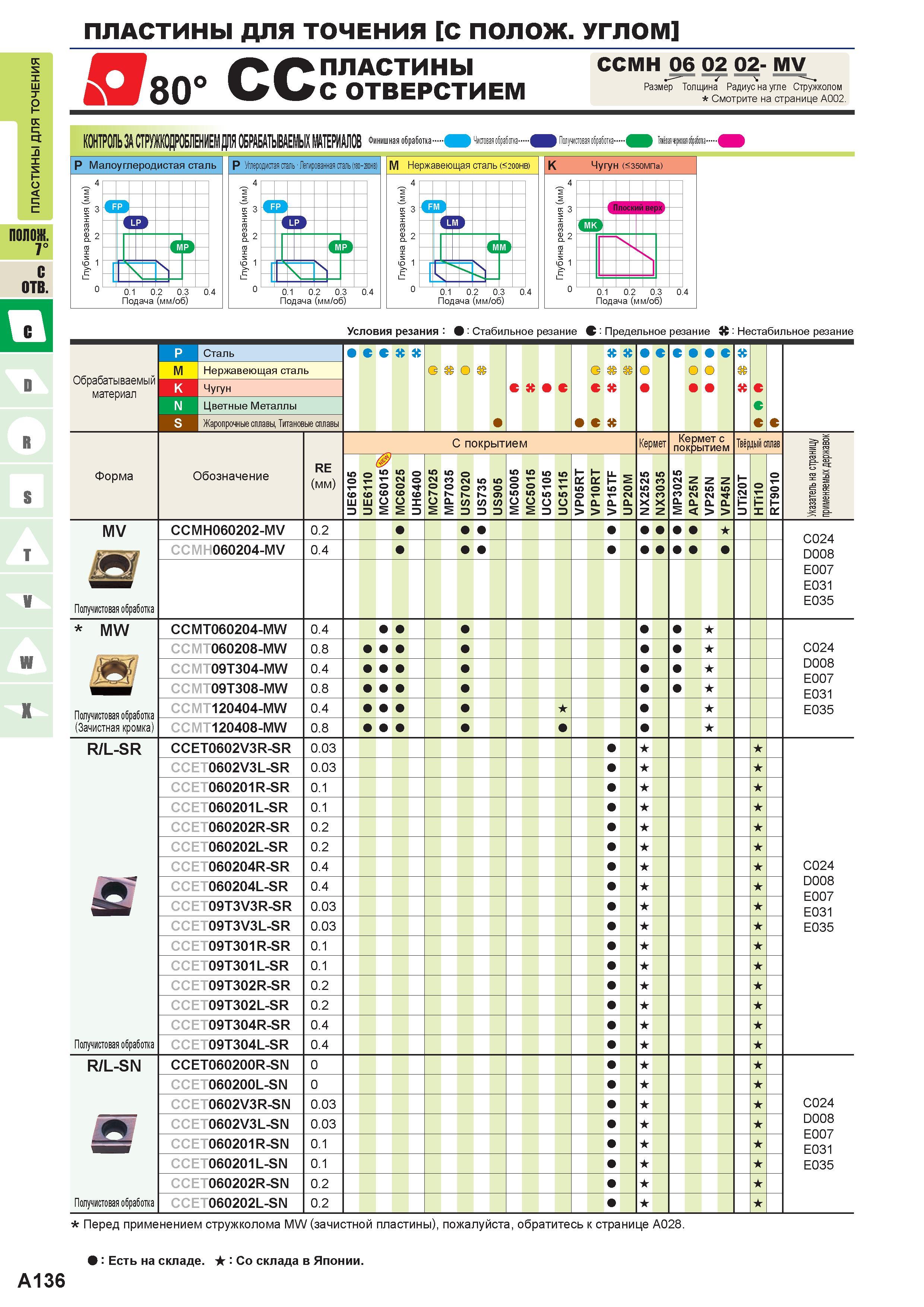Viewport: 924px width, 1307px height.
Task: Click the LM label in the stainless steel chart
Action: point(452,222)
